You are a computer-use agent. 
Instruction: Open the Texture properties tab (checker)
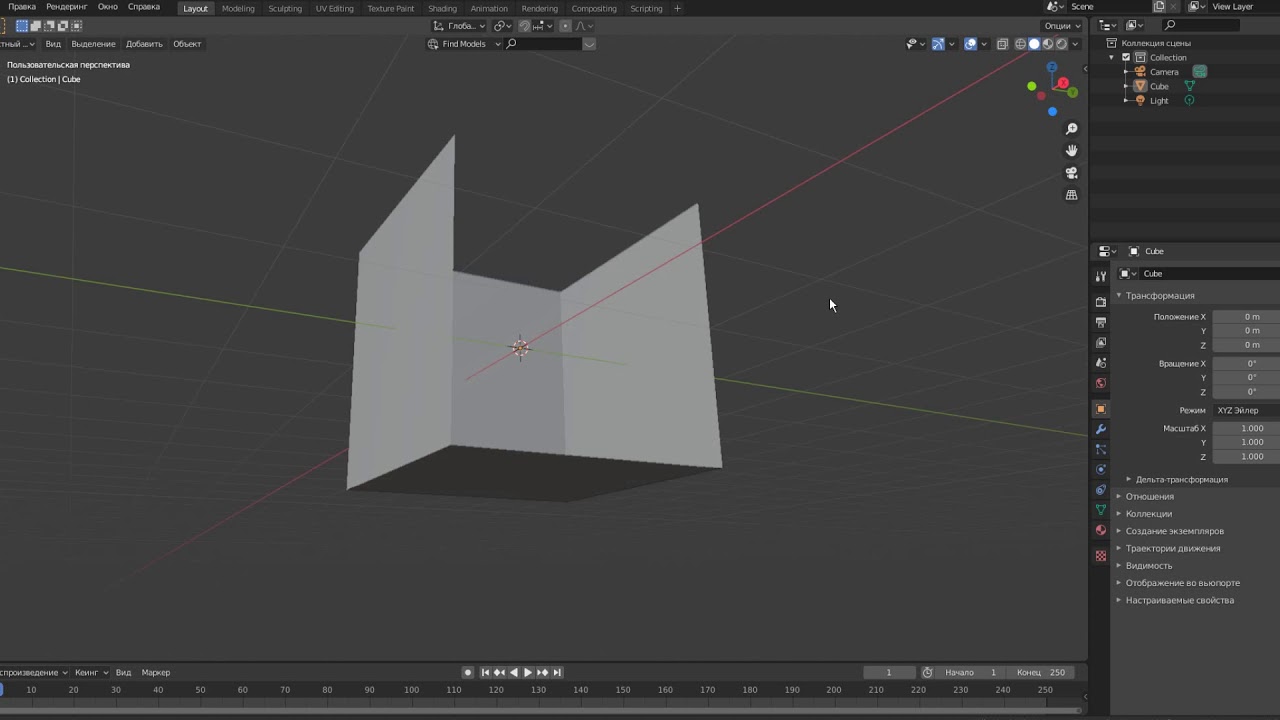coord(1101,555)
